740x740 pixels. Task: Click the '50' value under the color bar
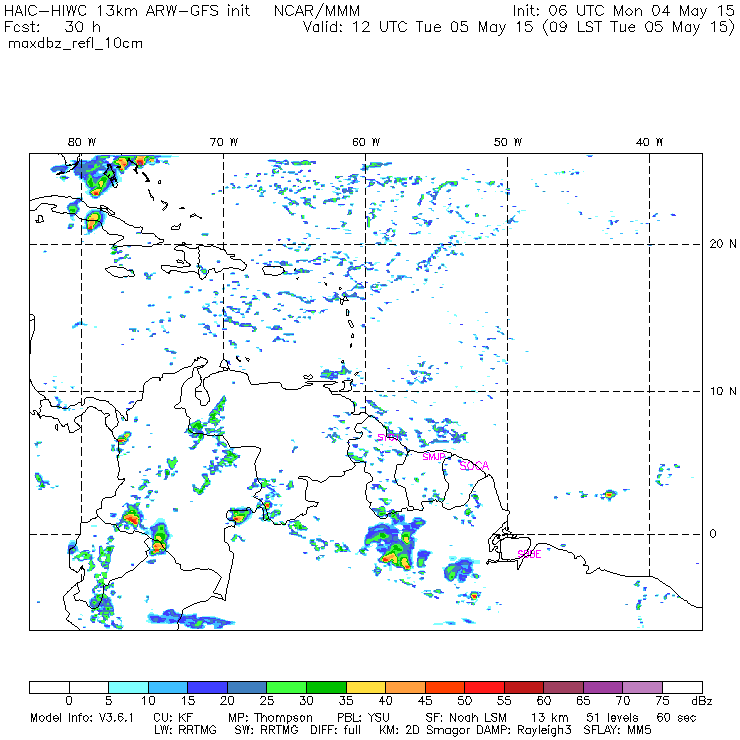(x=464, y=701)
